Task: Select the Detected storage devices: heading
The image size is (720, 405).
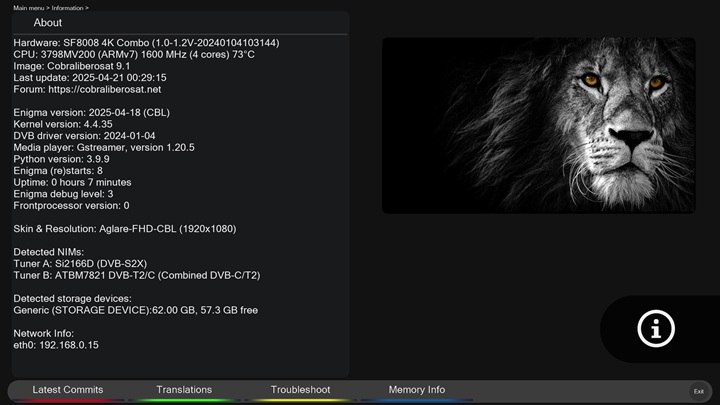Action: pos(72,298)
